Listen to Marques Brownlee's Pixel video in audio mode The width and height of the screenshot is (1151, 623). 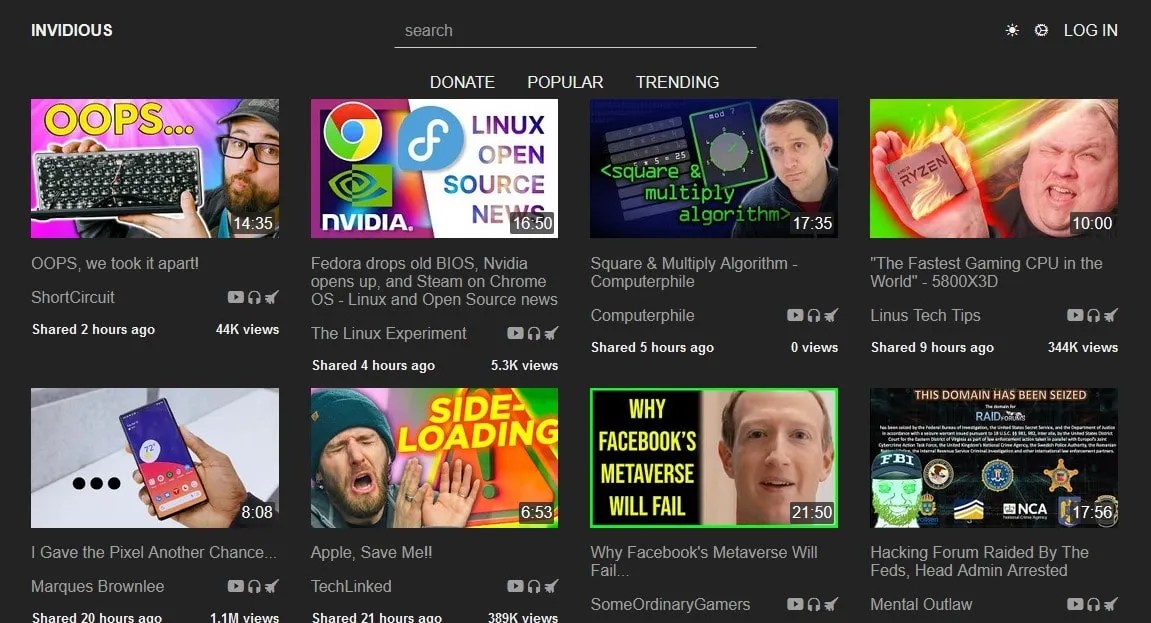click(255, 586)
